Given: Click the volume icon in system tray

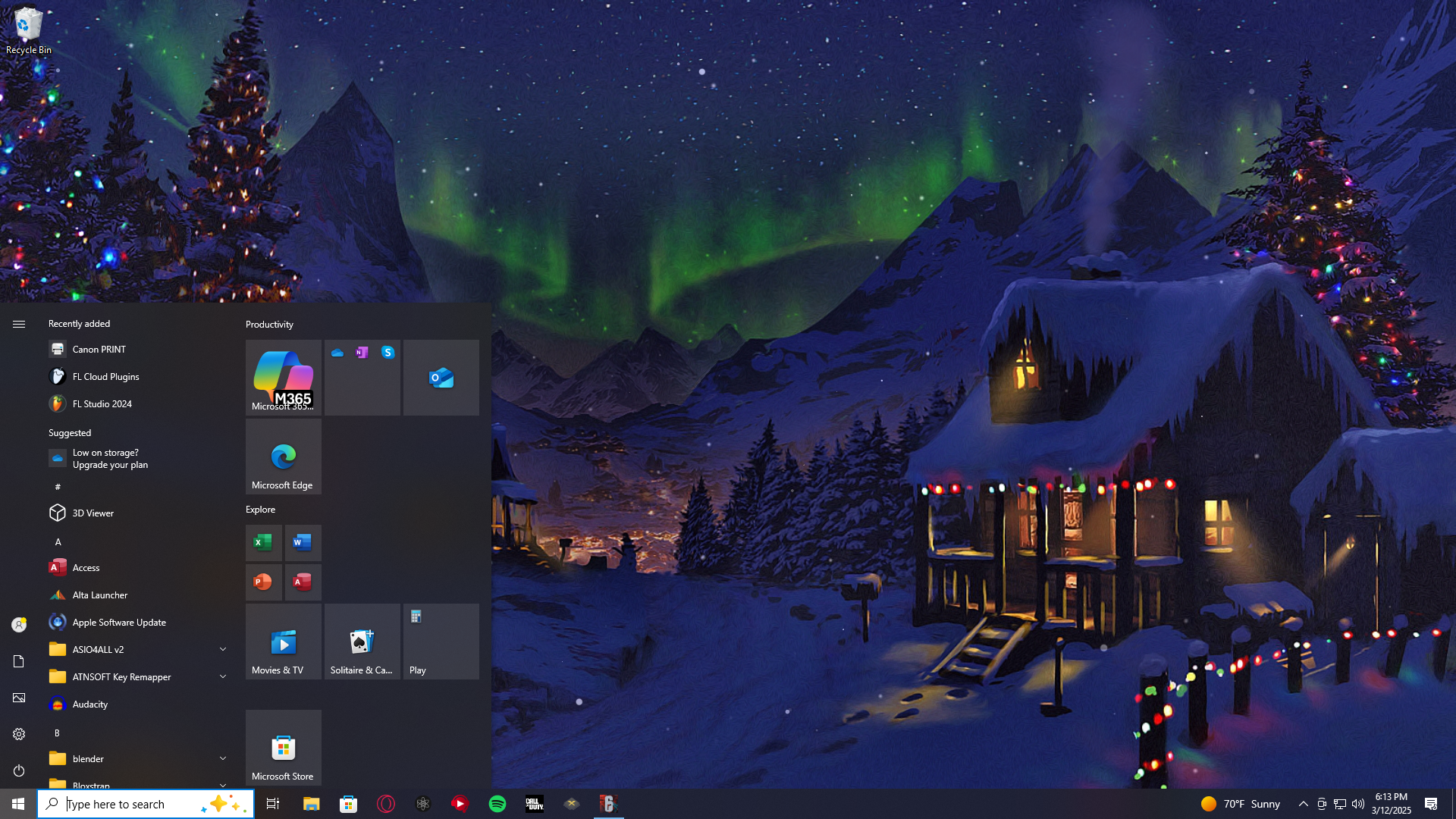Looking at the screenshot, I should 1358,804.
